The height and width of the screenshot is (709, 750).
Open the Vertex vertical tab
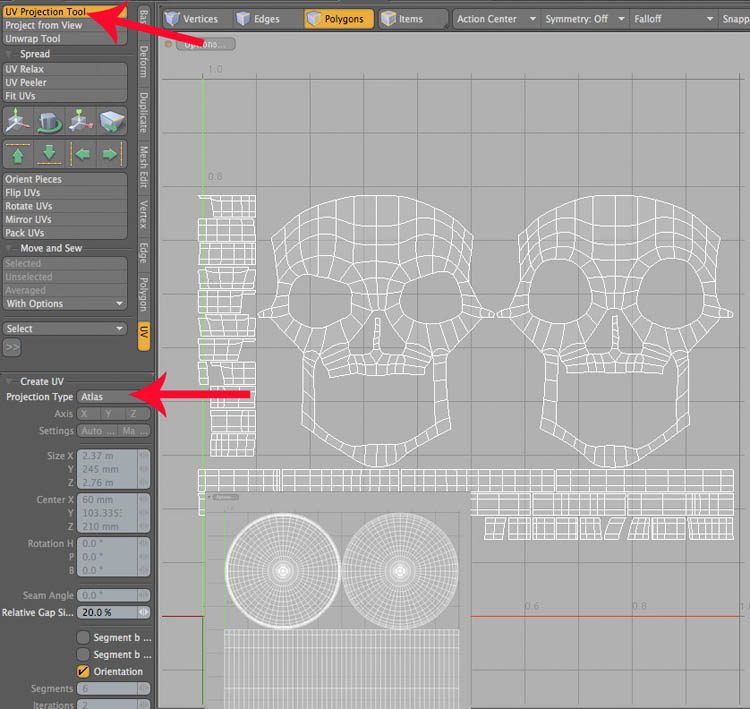[143, 214]
